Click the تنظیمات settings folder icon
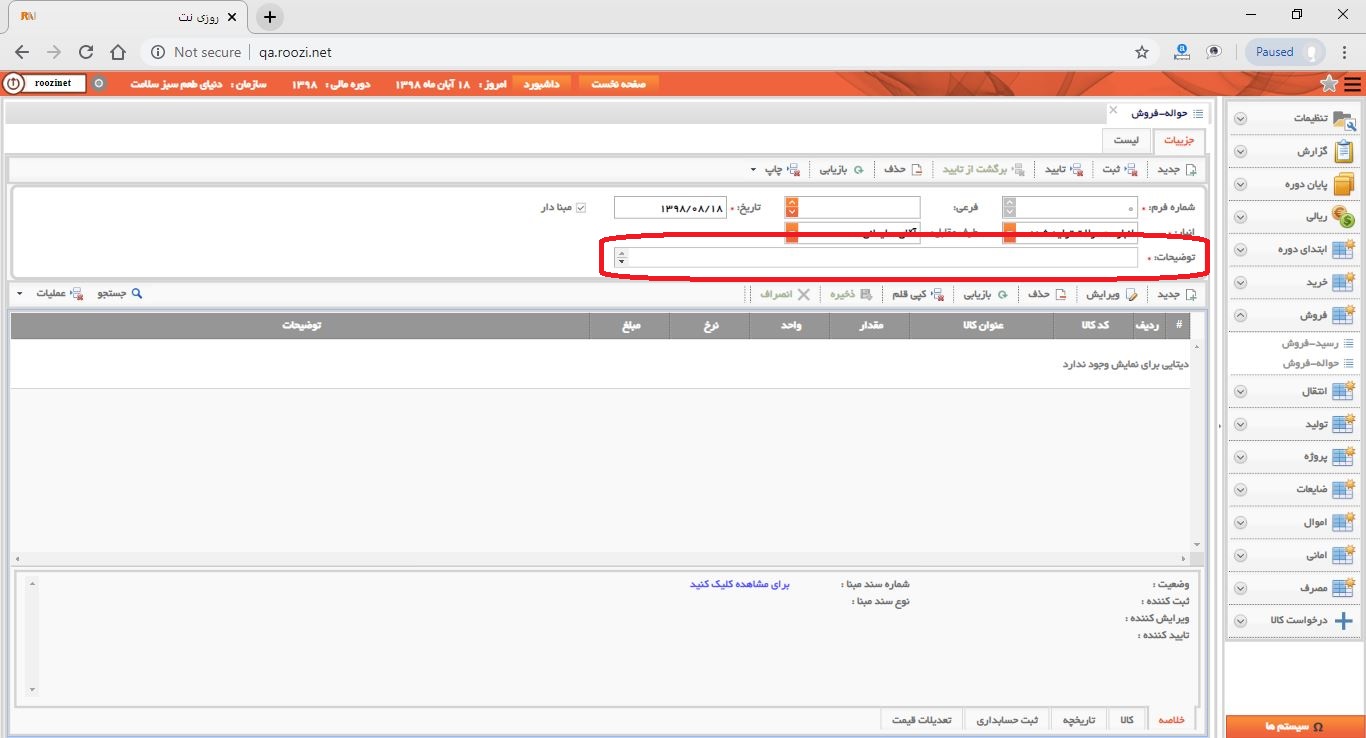This screenshot has height=738, width=1366. [1345, 119]
